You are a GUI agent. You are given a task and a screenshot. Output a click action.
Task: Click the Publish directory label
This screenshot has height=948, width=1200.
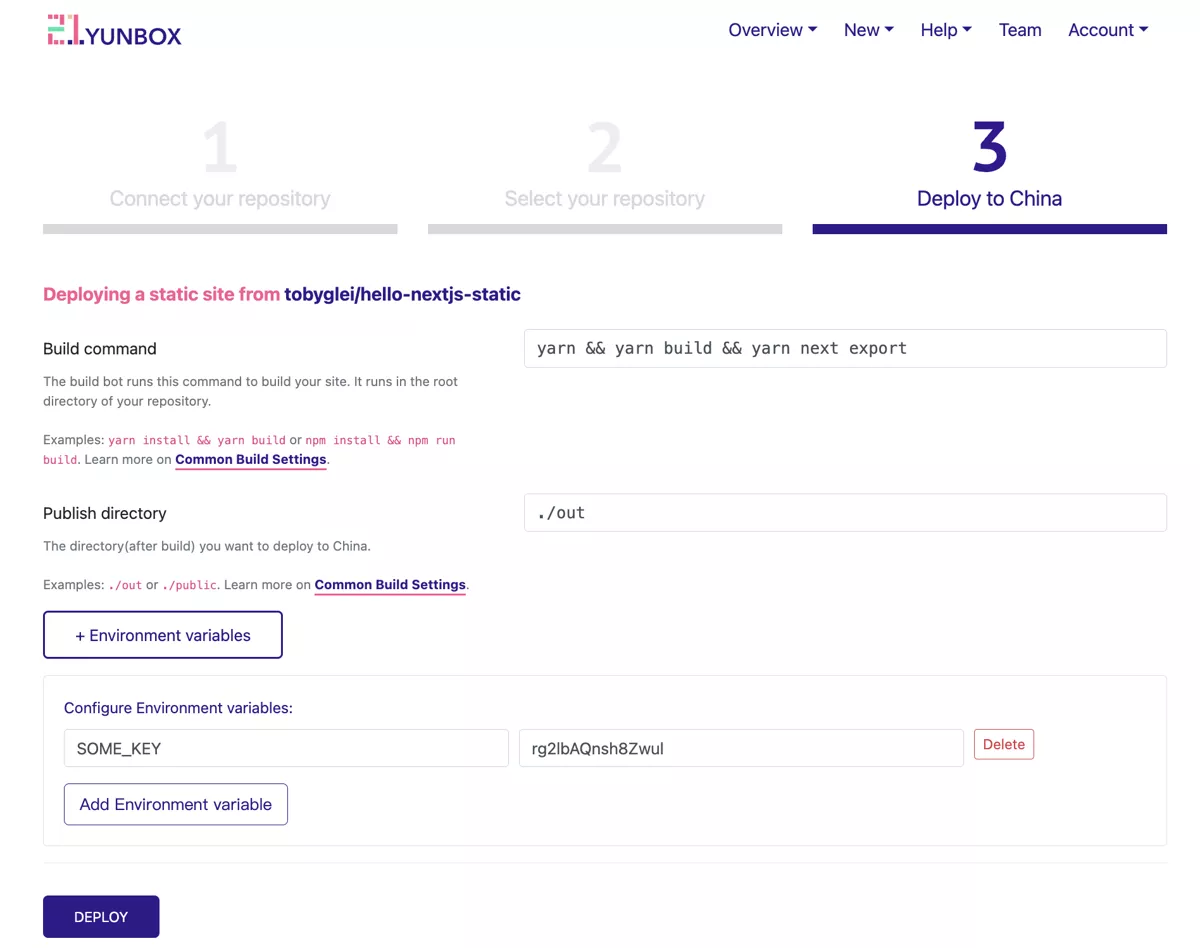[105, 513]
